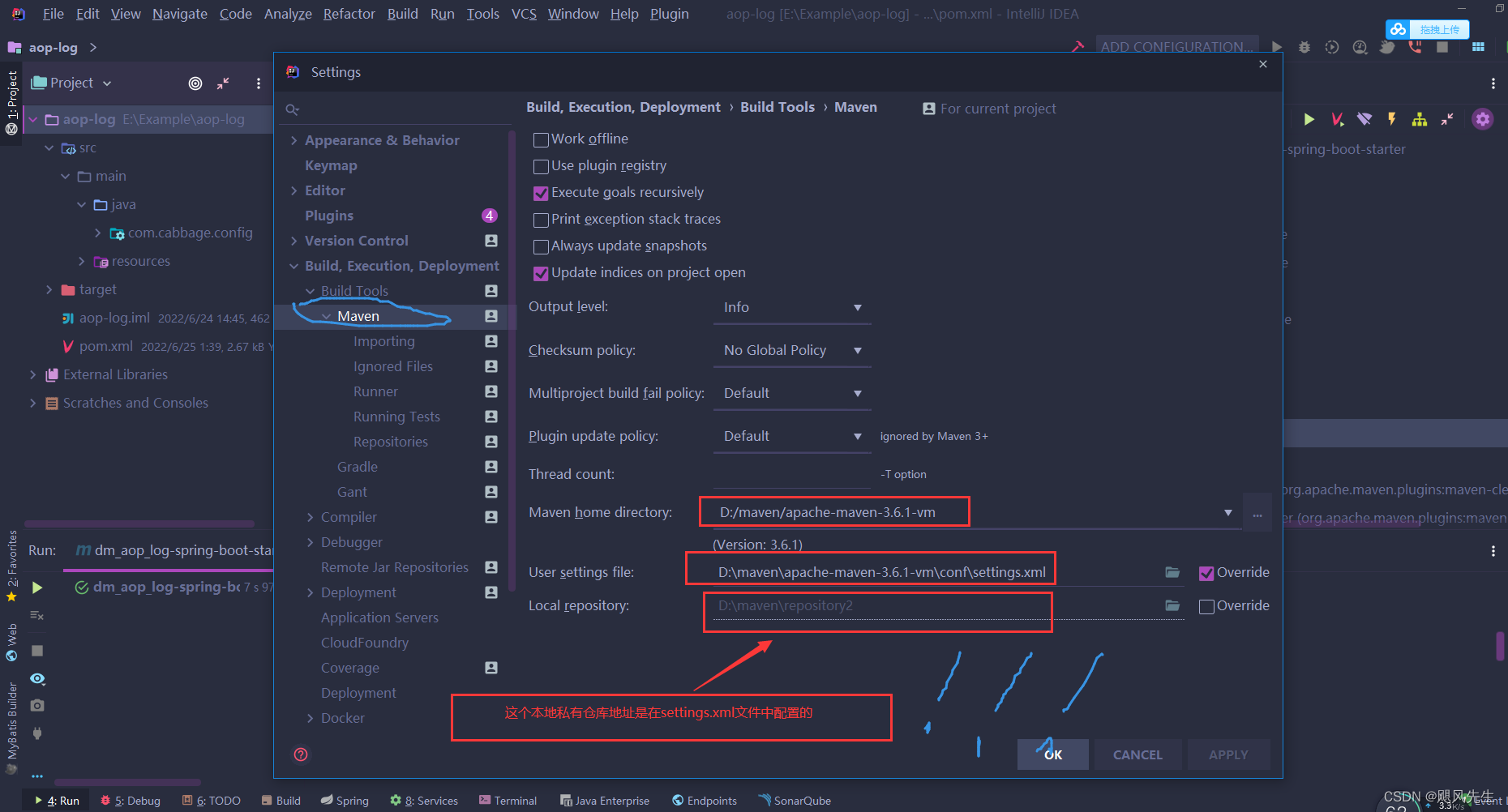
Task: Click the green run arrow in Maven panel
Action: pos(1309,119)
